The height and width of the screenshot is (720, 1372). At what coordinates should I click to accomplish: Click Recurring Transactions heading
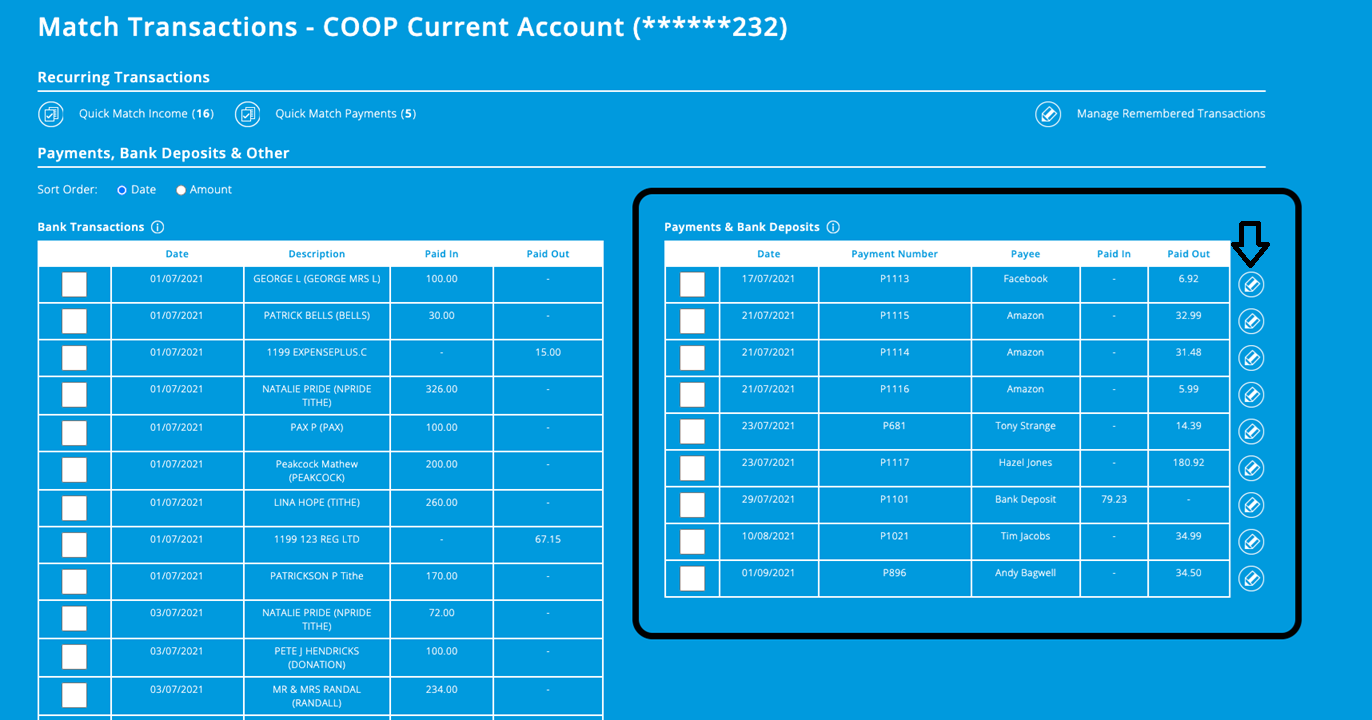(x=124, y=77)
